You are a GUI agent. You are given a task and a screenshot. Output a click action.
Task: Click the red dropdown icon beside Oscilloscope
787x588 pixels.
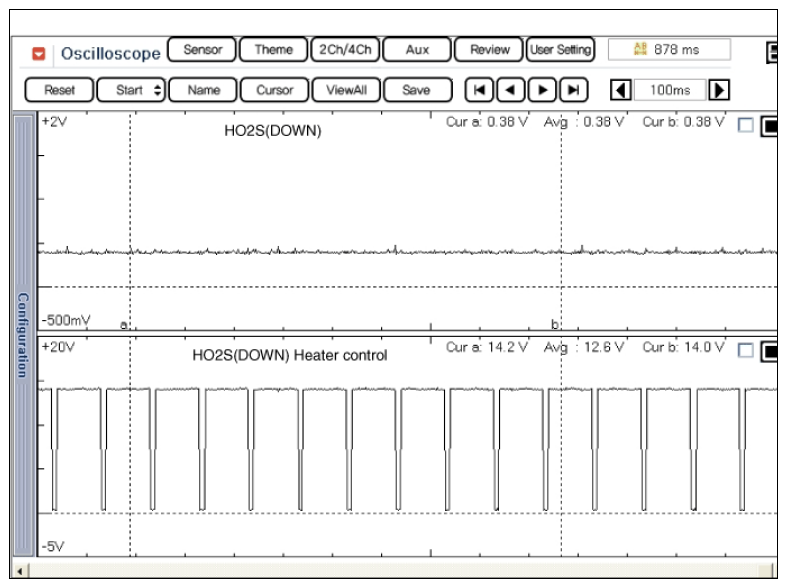(x=40, y=53)
